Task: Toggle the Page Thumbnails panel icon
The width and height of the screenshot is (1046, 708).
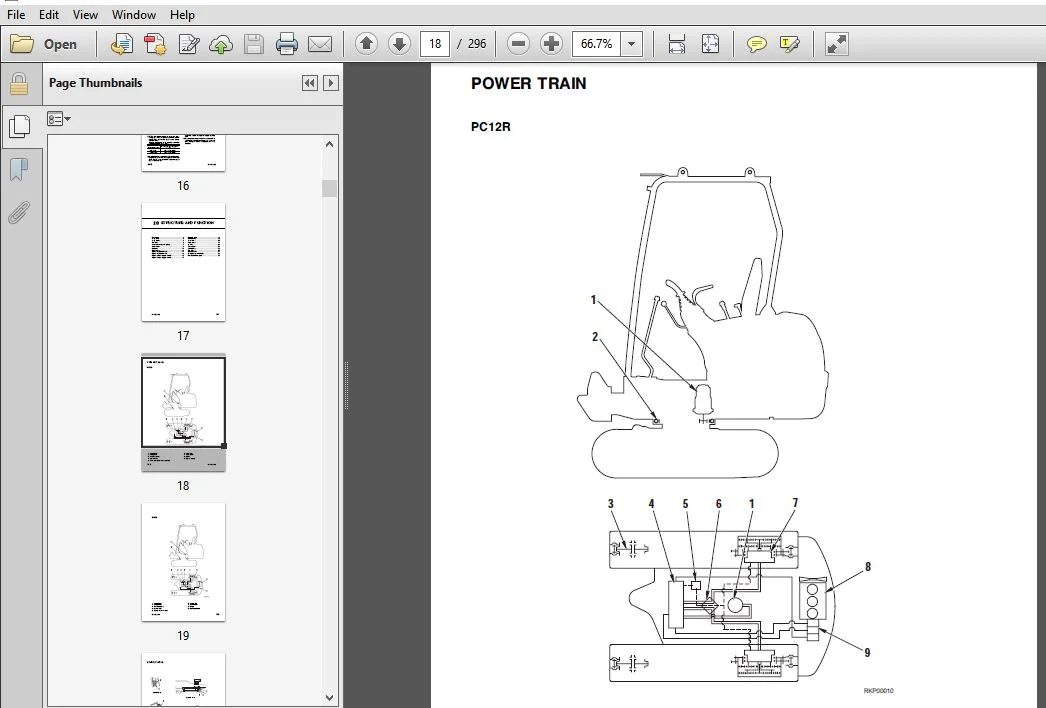Action: pos(19,127)
